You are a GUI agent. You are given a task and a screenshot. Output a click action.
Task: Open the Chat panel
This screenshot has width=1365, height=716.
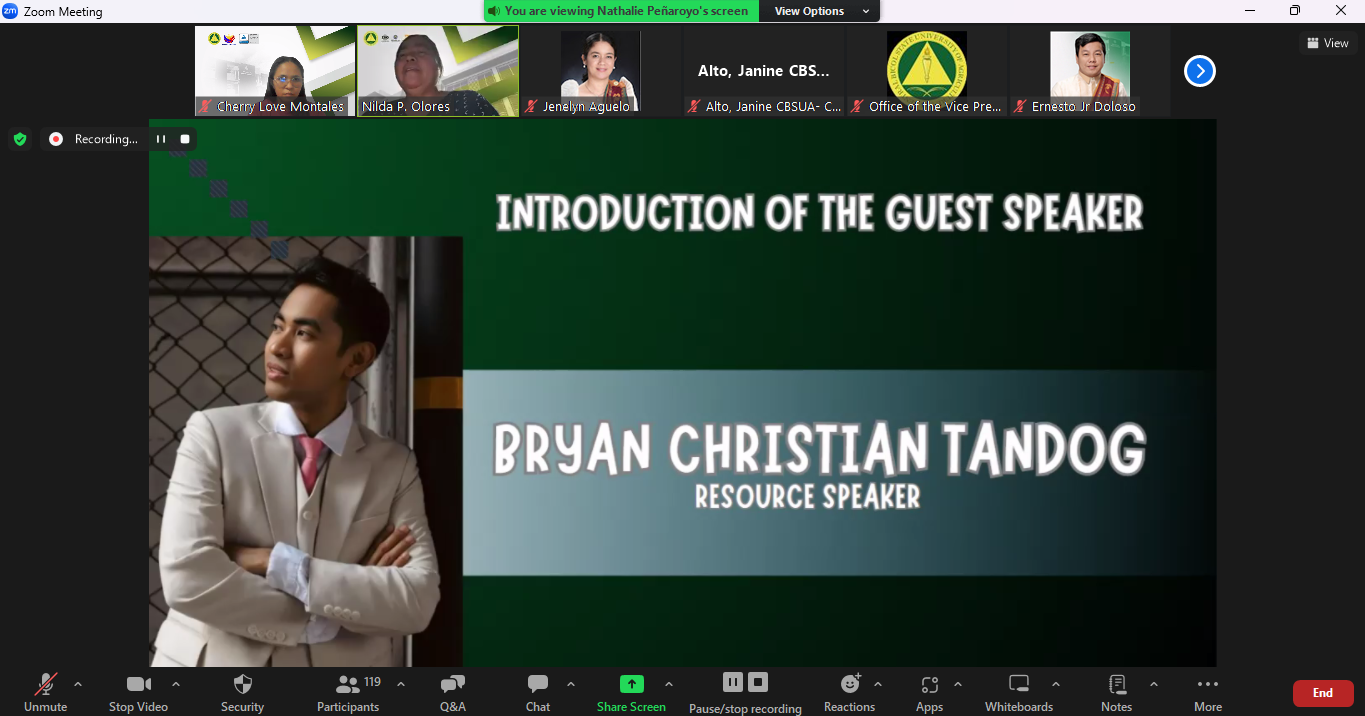(x=538, y=685)
